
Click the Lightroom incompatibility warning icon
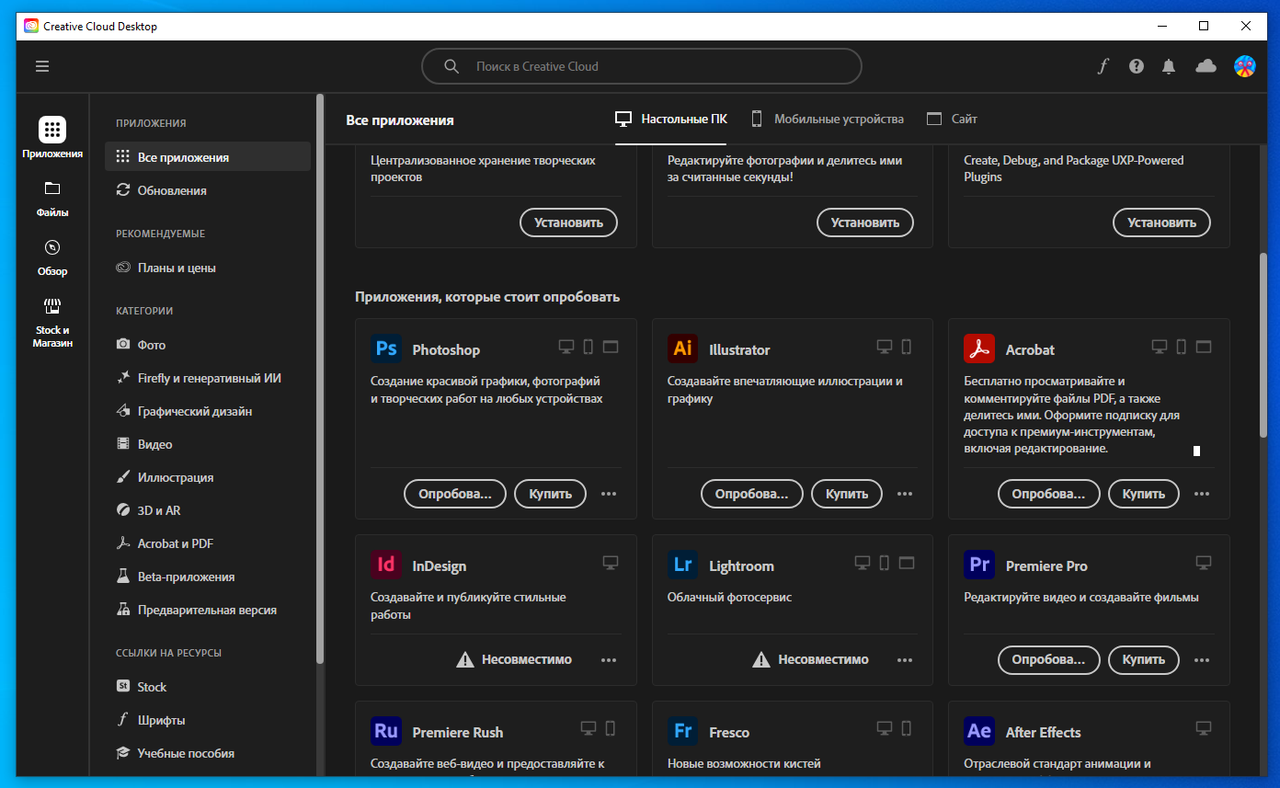(x=761, y=660)
